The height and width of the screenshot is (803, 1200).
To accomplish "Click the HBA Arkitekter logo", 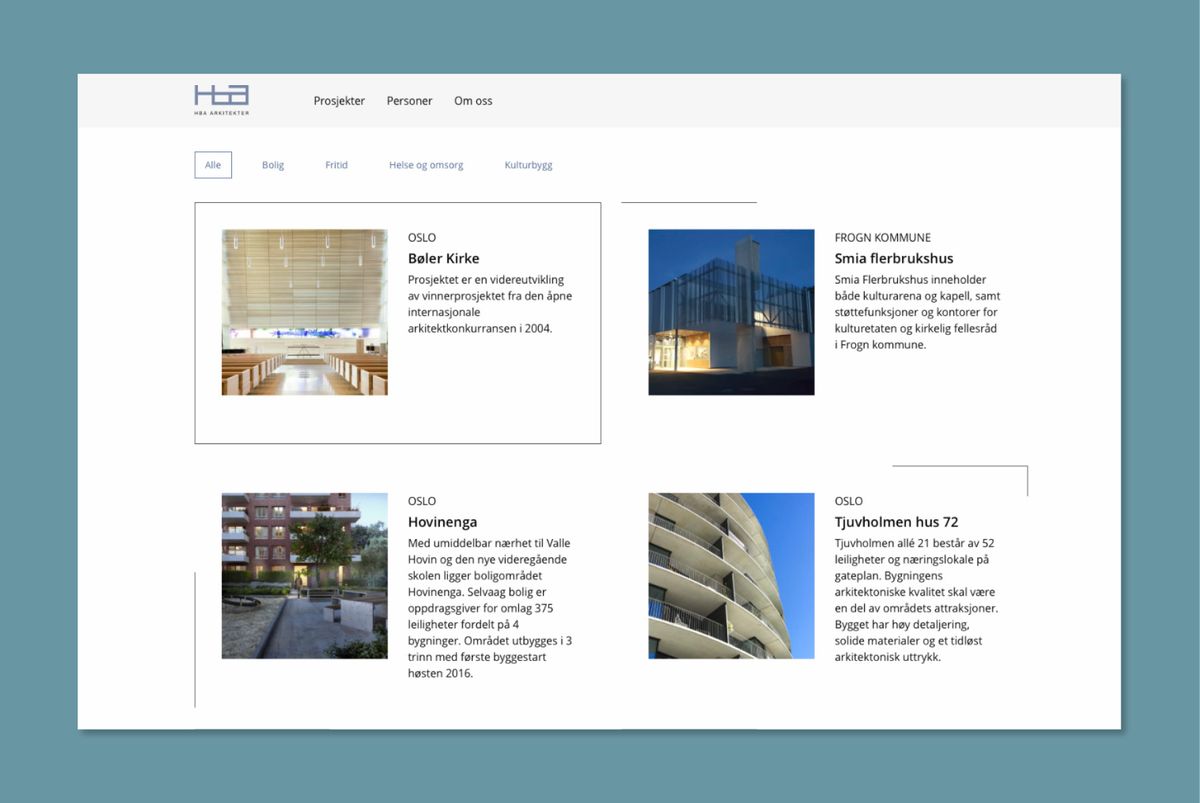I will [x=222, y=100].
